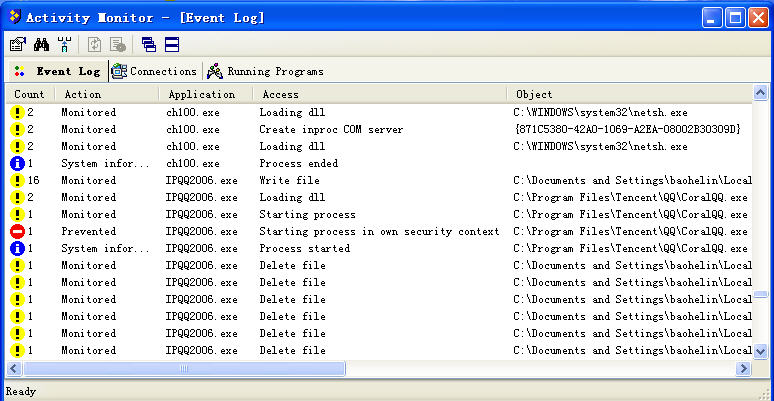Click warning icon on IPQQ2006.exe Loading dll row
Screen dimensions: 774x401
(17, 198)
